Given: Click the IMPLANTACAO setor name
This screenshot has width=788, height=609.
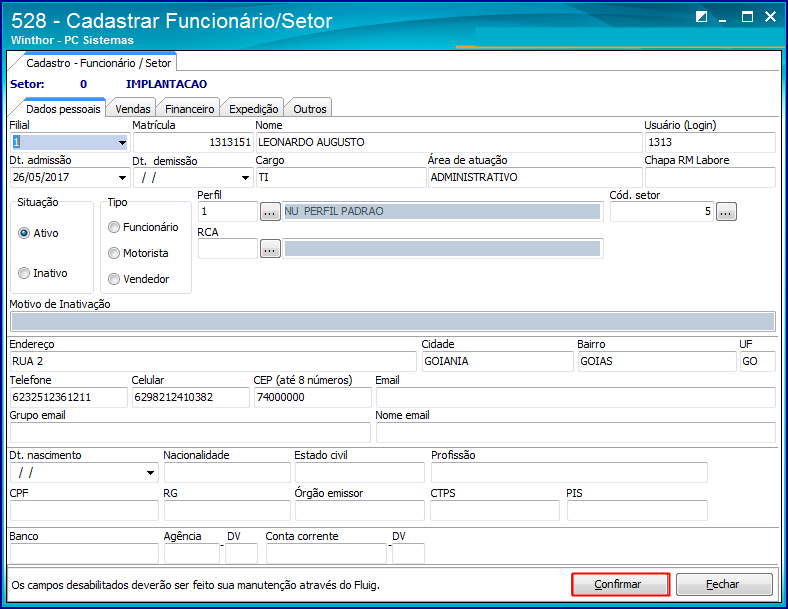Looking at the screenshot, I should pyautogui.click(x=166, y=84).
